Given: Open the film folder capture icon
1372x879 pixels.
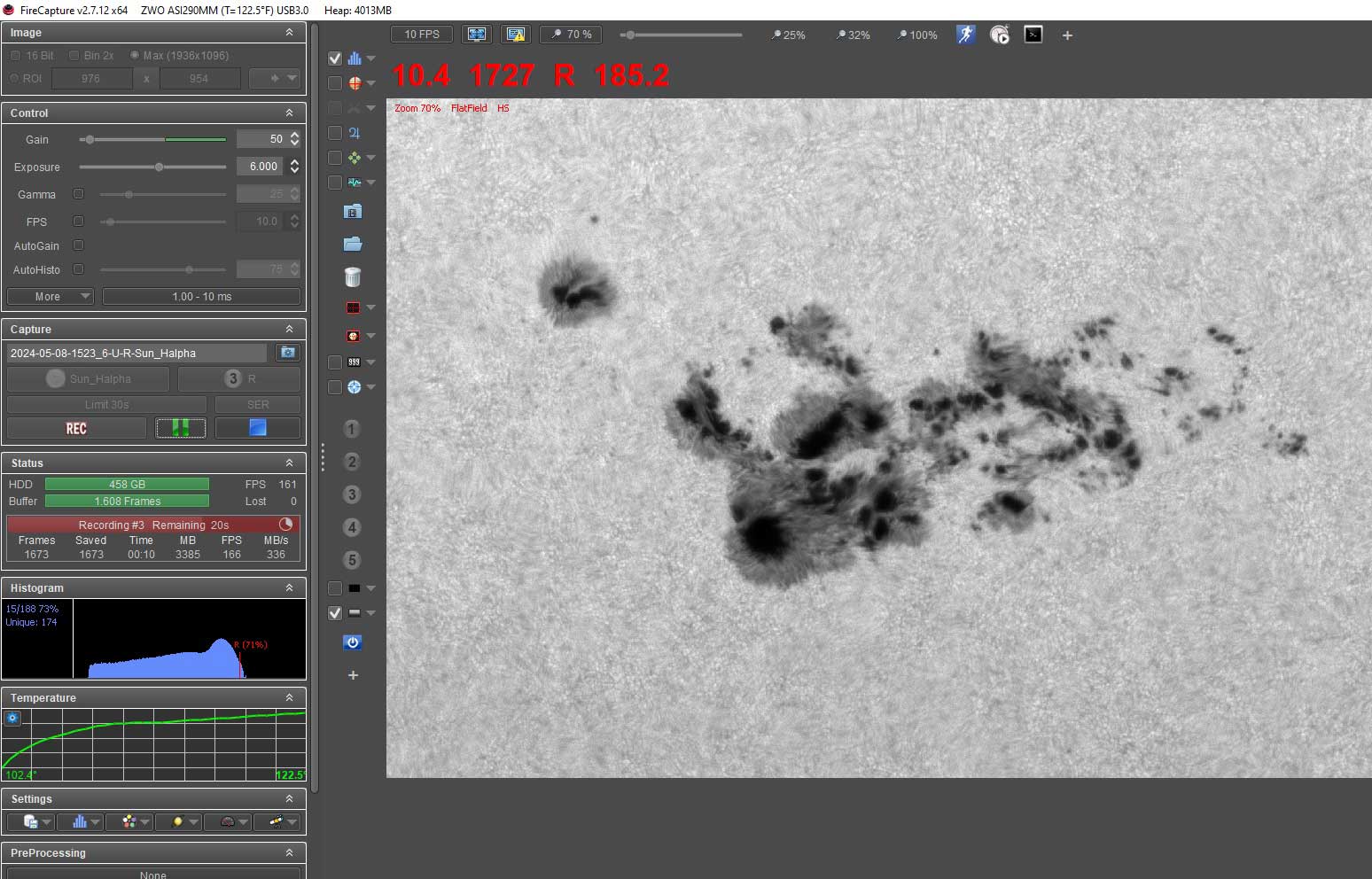Looking at the screenshot, I should pos(353,212).
